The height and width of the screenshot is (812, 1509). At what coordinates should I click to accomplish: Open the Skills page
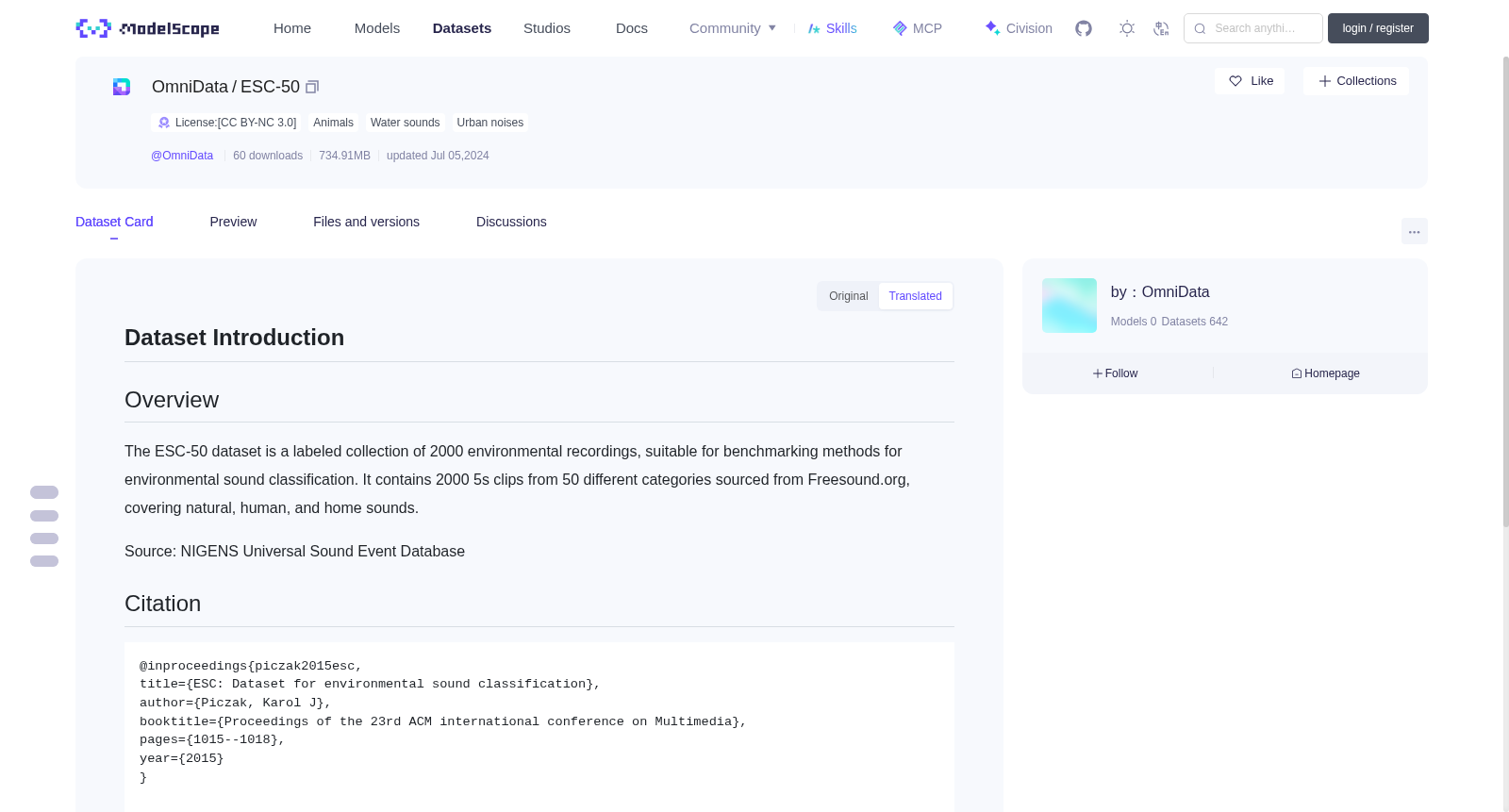coord(832,28)
